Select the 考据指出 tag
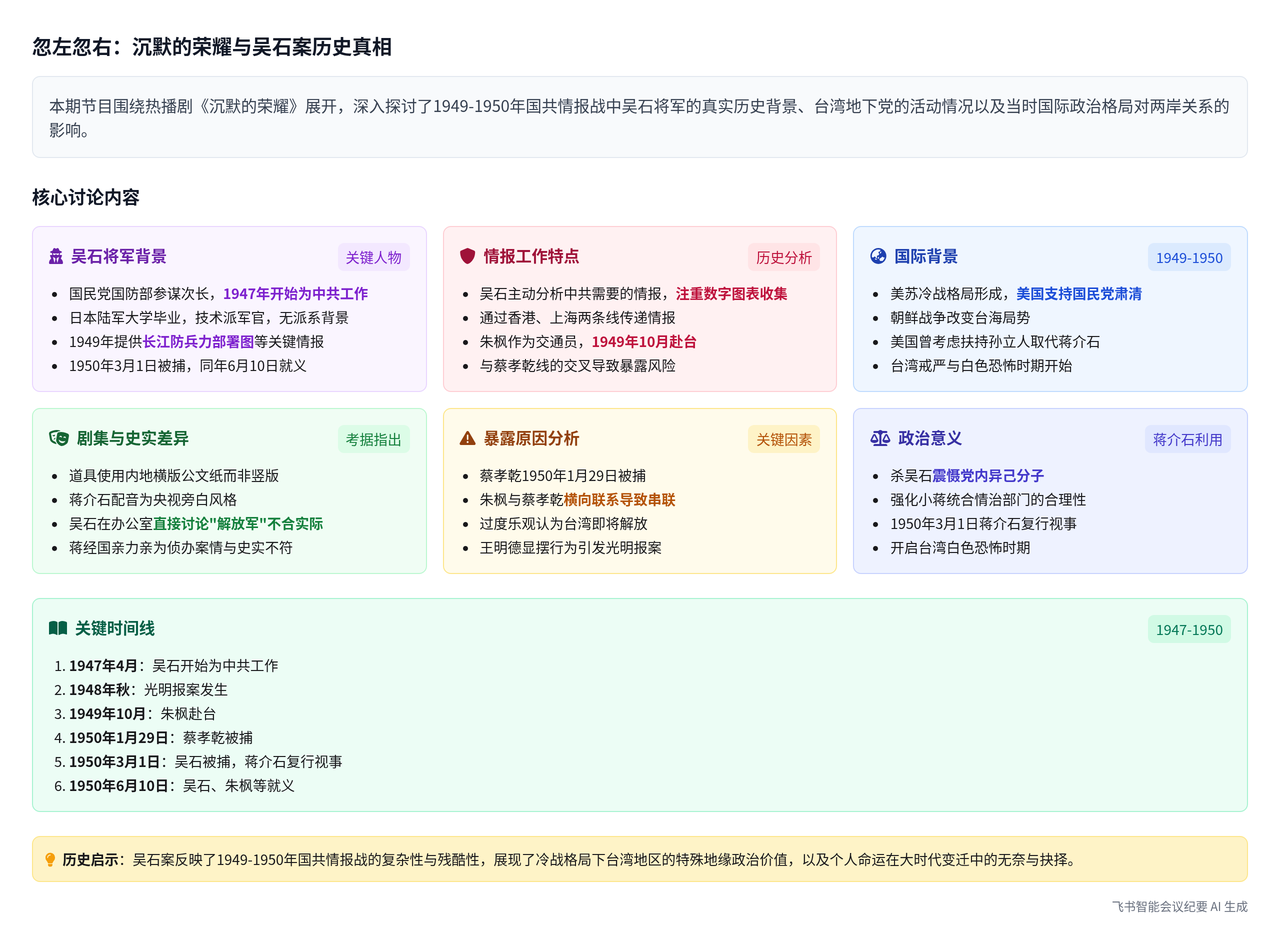1280x930 pixels. point(373,440)
